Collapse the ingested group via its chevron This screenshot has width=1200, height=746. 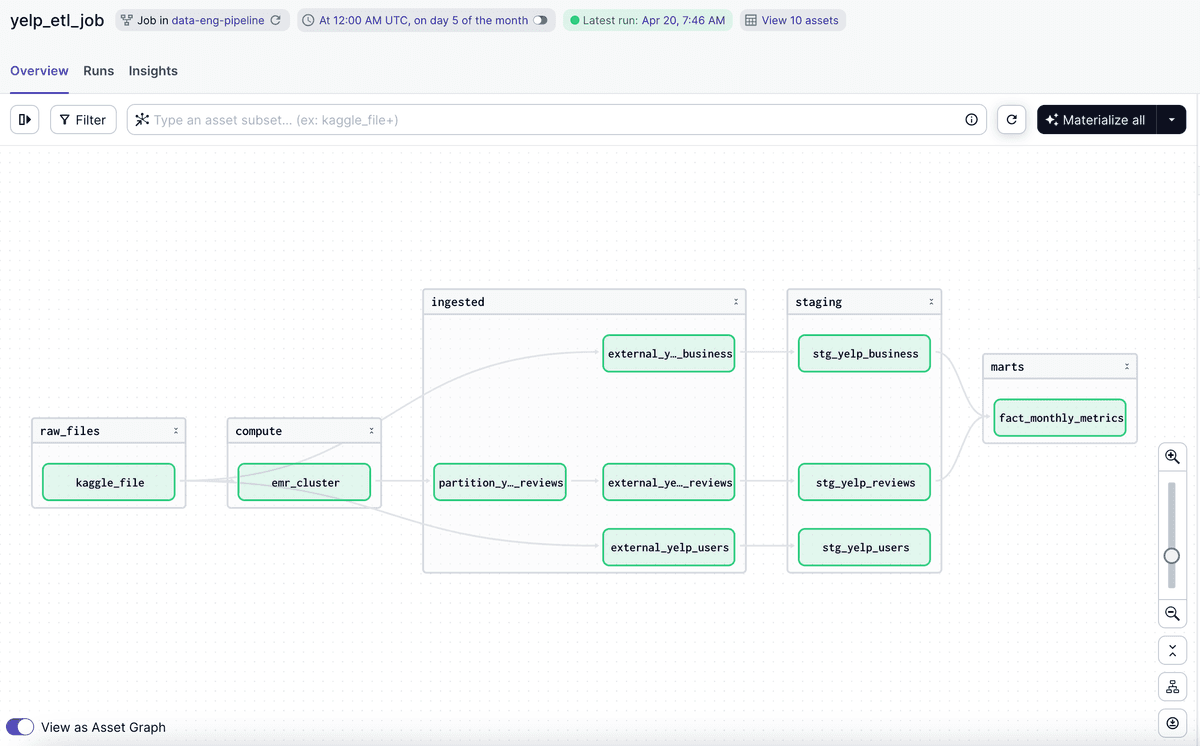[x=735, y=301]
